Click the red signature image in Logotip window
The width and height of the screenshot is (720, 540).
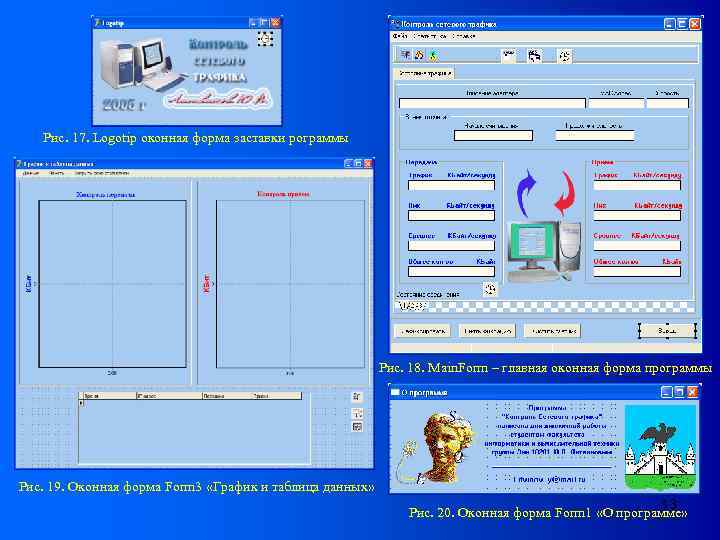[218, 99]
